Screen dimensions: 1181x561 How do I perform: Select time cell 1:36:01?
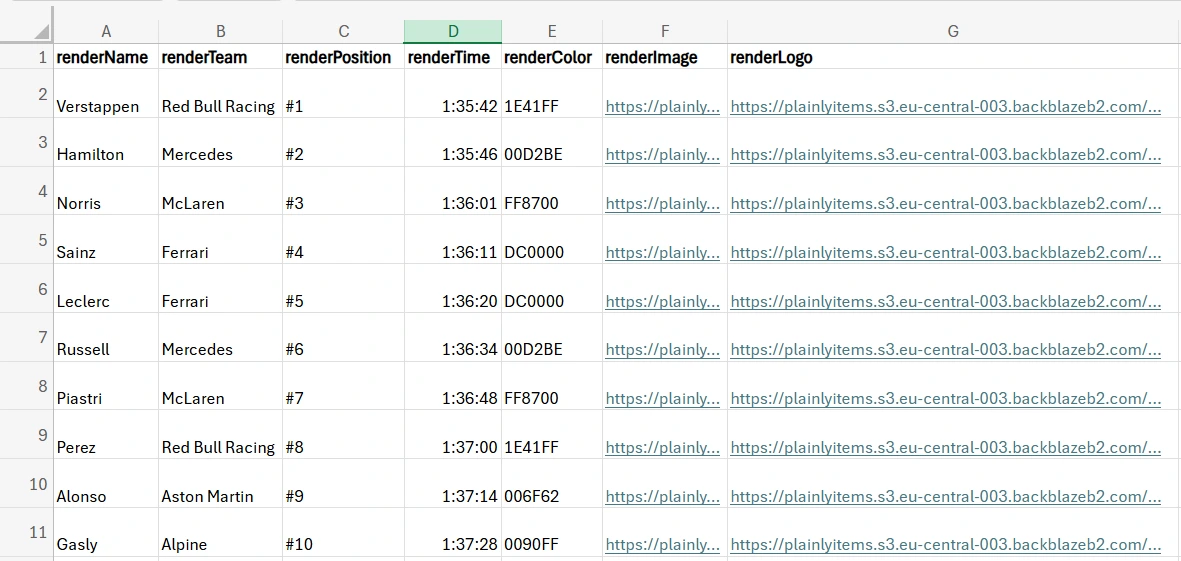point(453,191)
